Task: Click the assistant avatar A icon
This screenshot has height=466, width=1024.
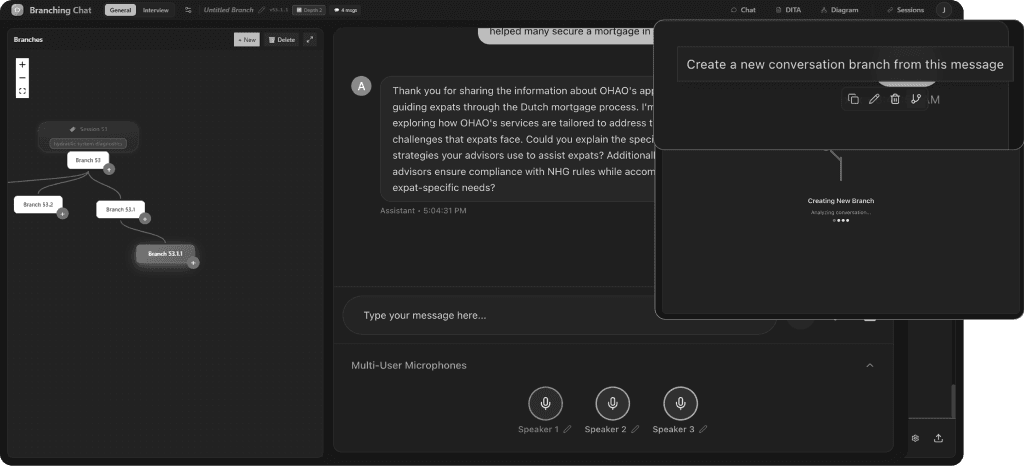Action: point(361,85)
